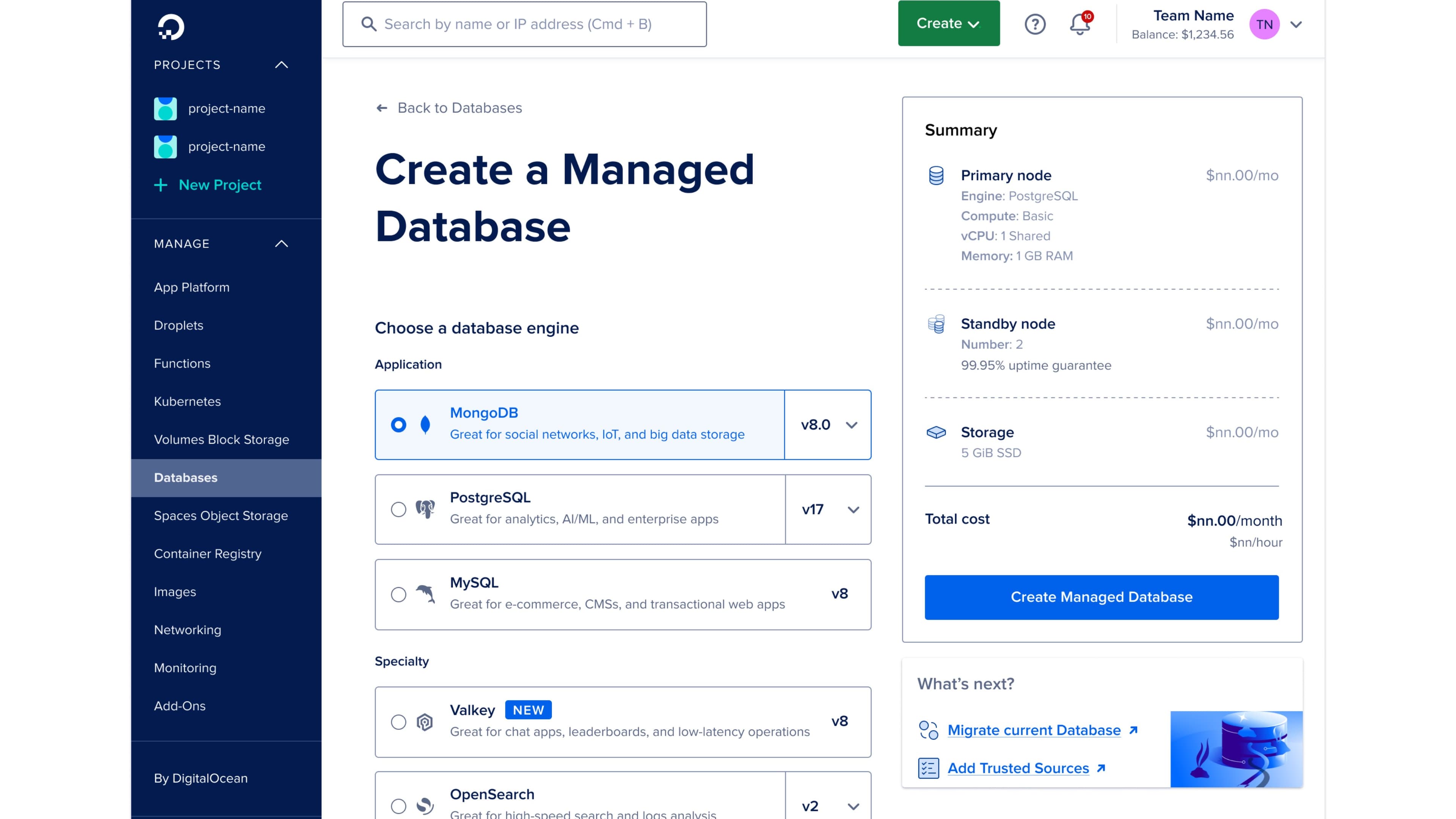Click the MySQL dolphin icon

coord(425,594)
